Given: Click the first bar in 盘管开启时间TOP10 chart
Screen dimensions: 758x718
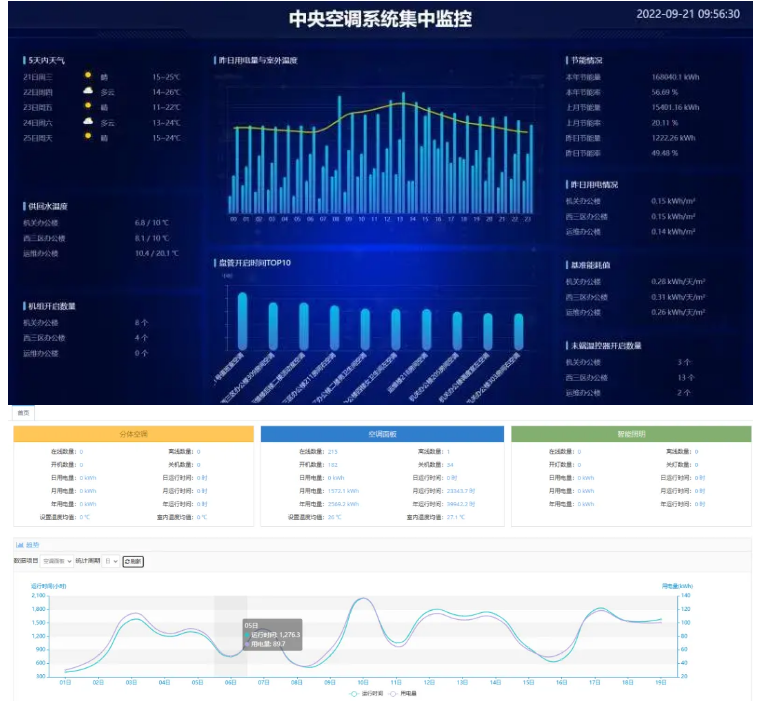Looking at the screenshot, I should (242, 320).
